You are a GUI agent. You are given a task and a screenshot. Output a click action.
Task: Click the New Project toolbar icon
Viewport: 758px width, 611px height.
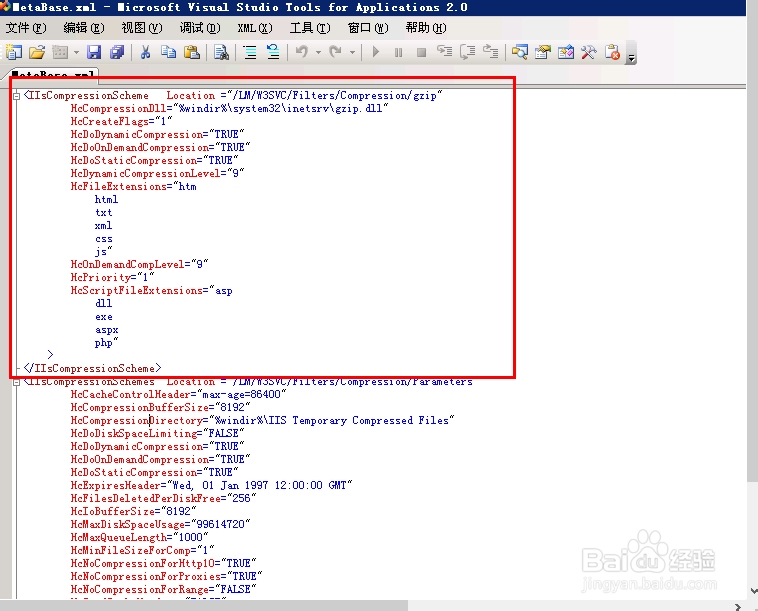click(x=14, y=52)
